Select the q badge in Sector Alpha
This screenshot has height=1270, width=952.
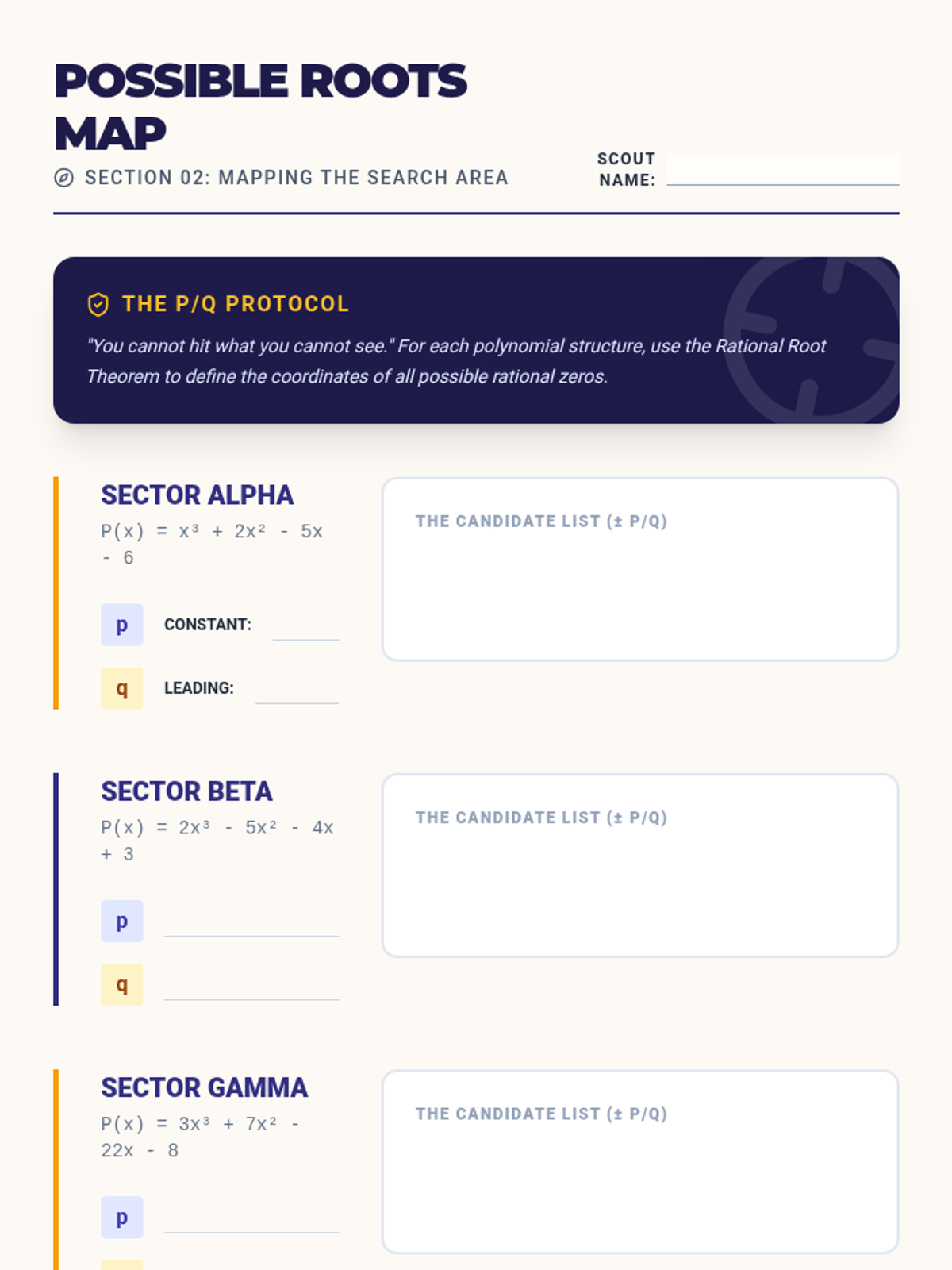click(121, 688)
